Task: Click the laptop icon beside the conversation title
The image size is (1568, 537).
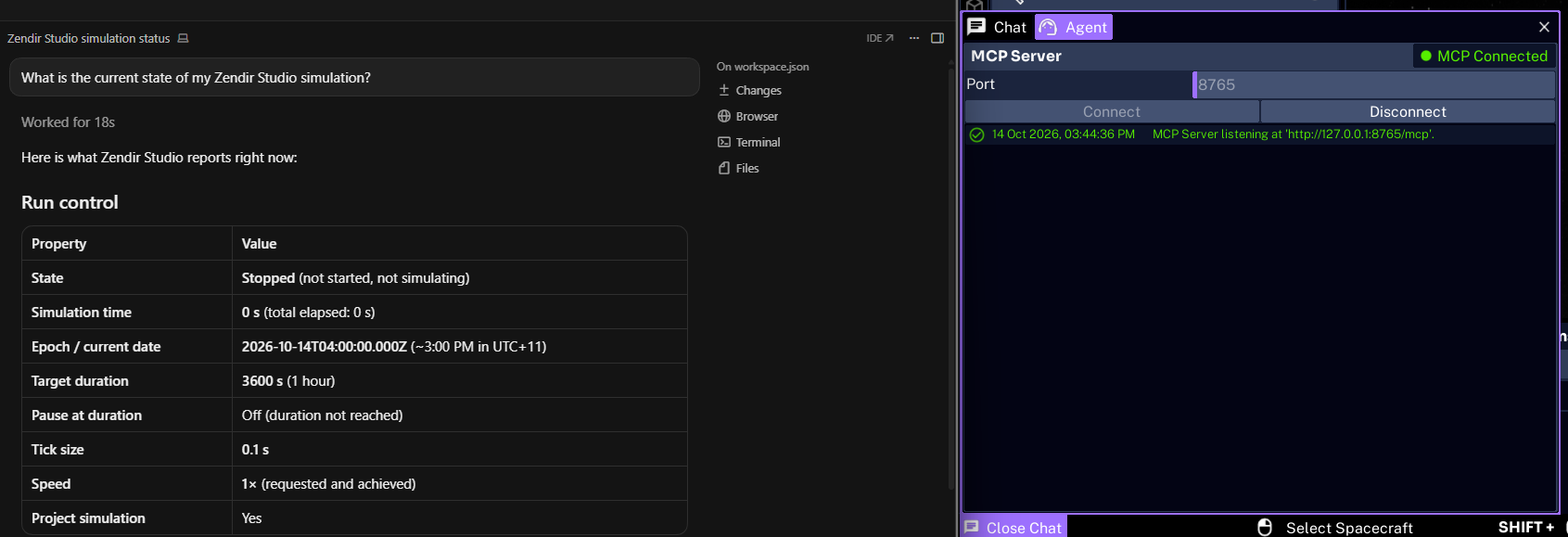Action: tap(183, 38)
